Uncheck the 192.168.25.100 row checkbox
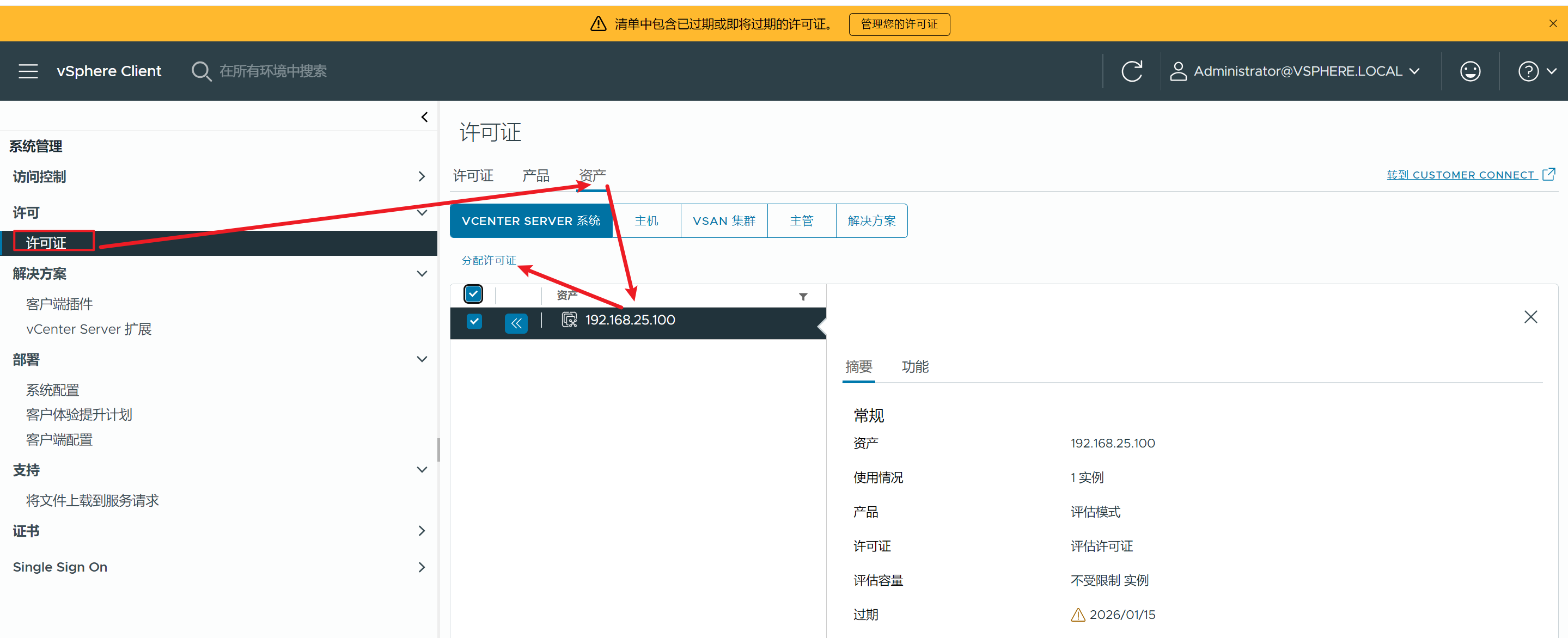1568x638 pixels. coord(474,321)
